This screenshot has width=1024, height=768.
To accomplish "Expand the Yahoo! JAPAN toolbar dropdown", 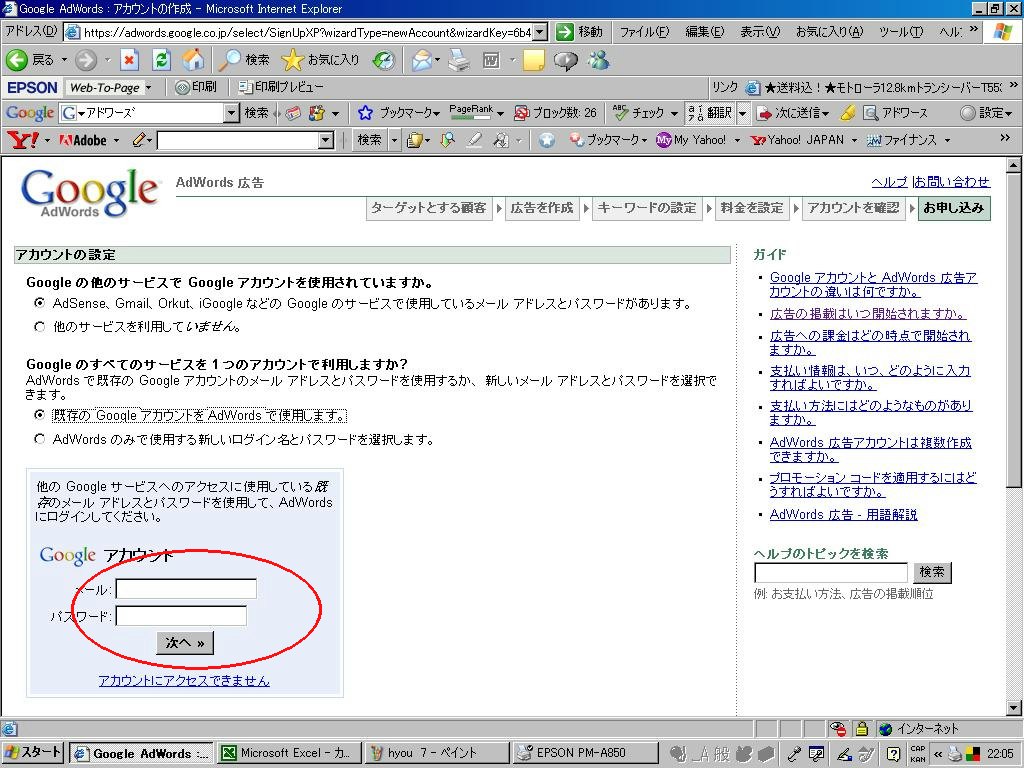I will point(854,140).
